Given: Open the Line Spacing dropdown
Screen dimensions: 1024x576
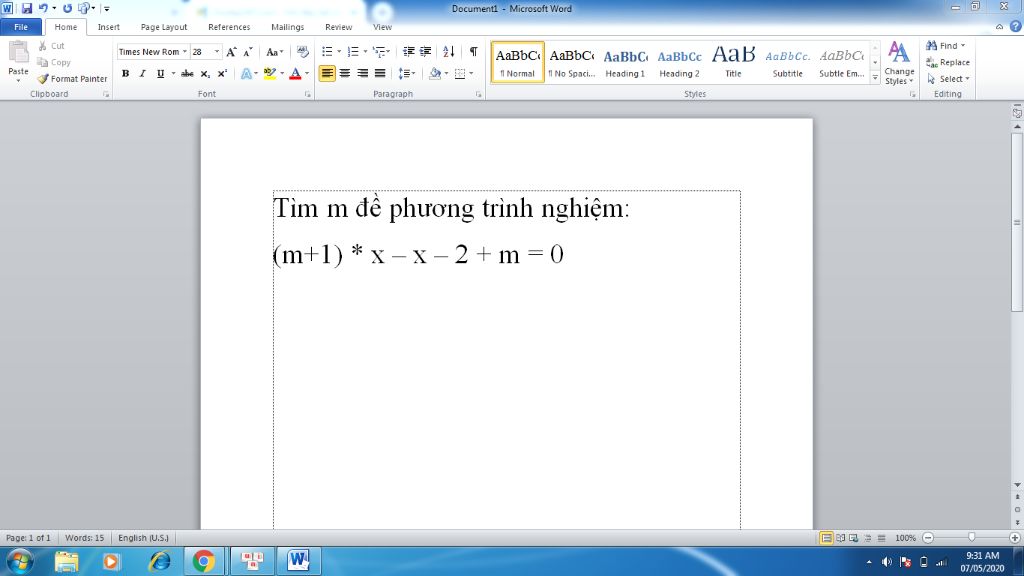Looking at the screenshot, I should point(407,74).
